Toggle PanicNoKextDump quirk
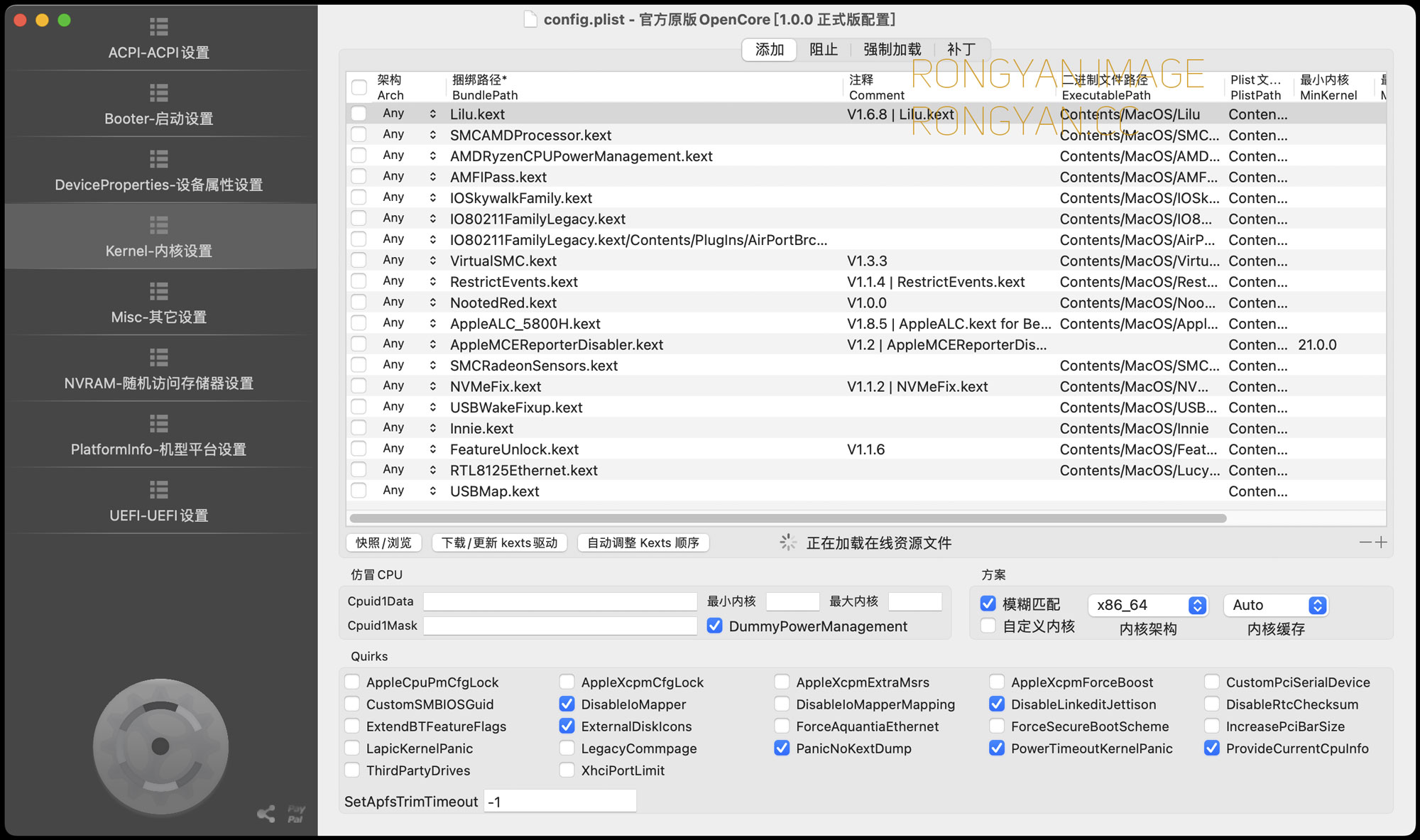1420x840 pixels. (782, 748)
